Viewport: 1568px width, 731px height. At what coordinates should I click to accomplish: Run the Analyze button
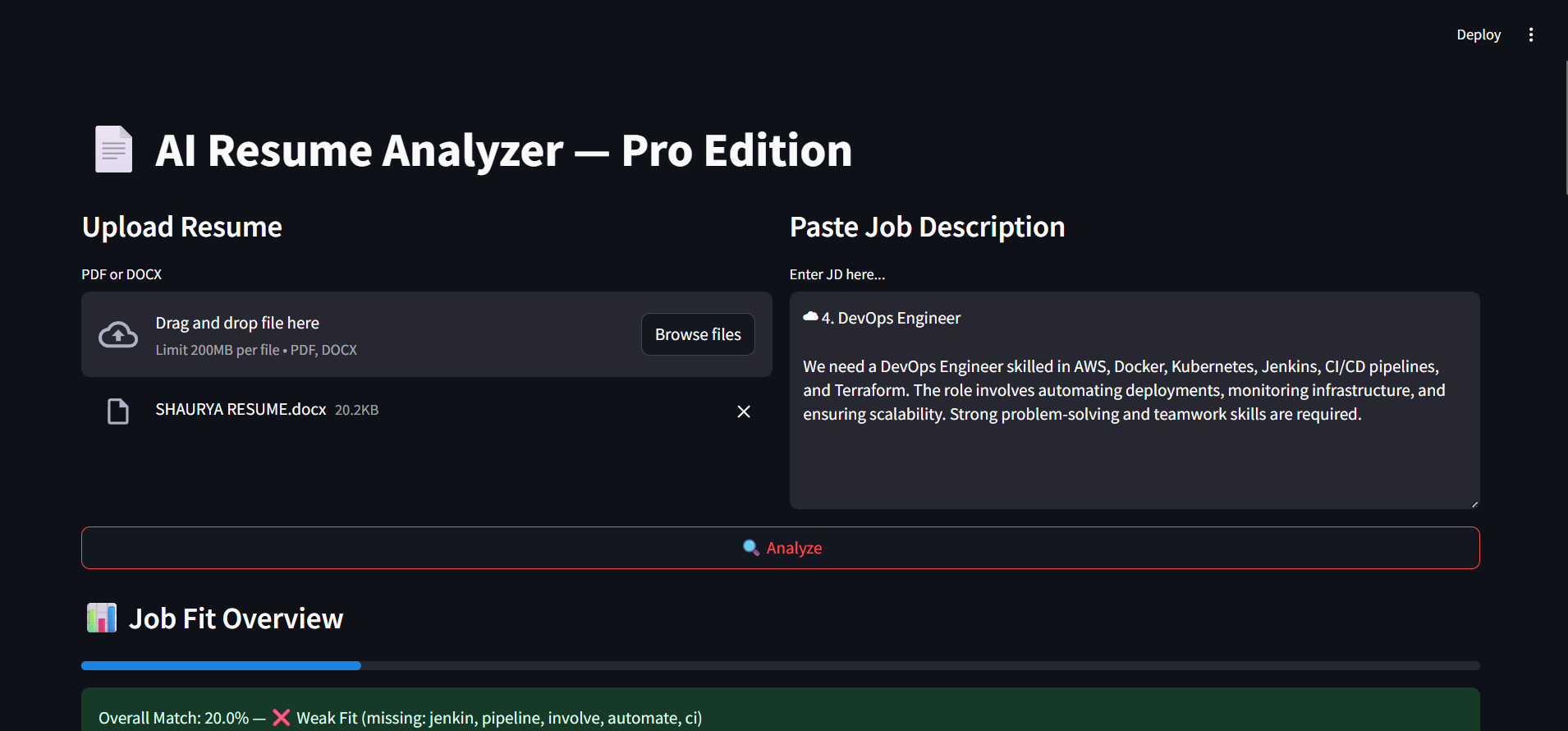coord(780,548)
